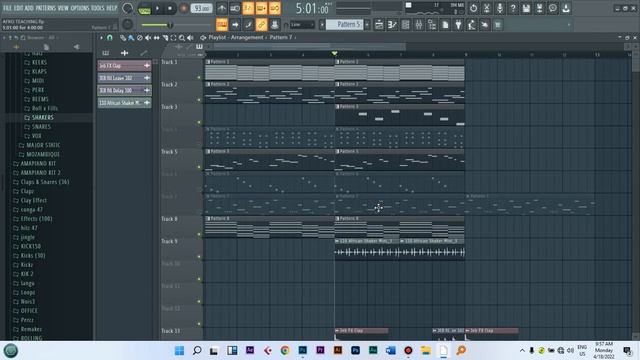Screen dimensions: 640x360
Task: Toggle wait for input to start playing
Action: click(235, 8)
